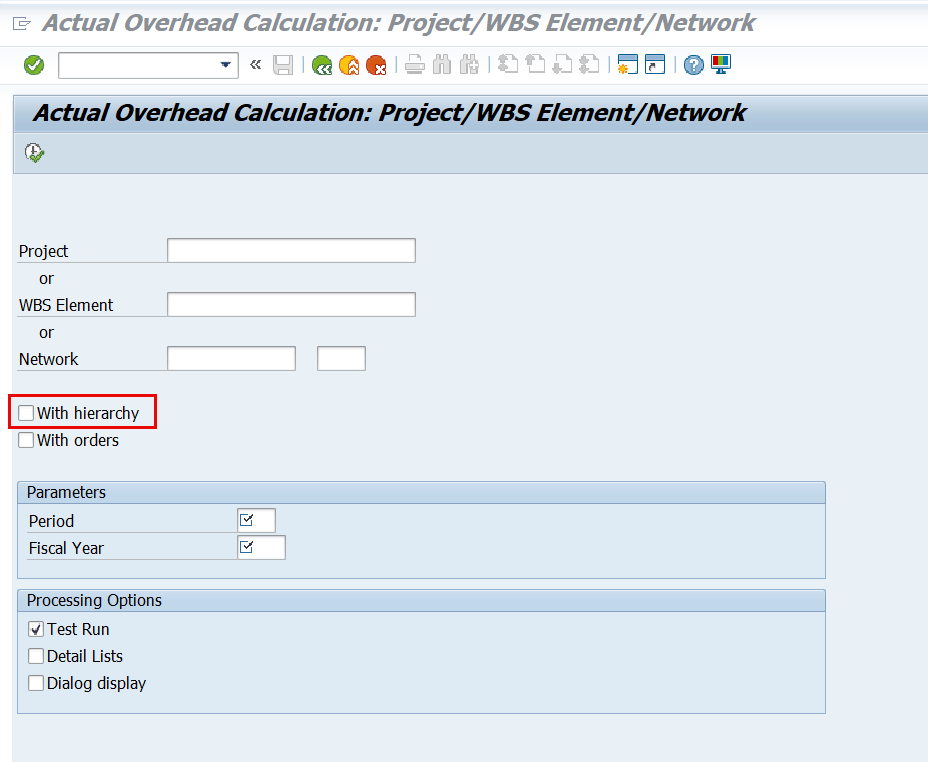The width and height of the screenshot is (928, 762).
Task: Click the Generate Shortcut icon
Action: click(x=655, y=64)
